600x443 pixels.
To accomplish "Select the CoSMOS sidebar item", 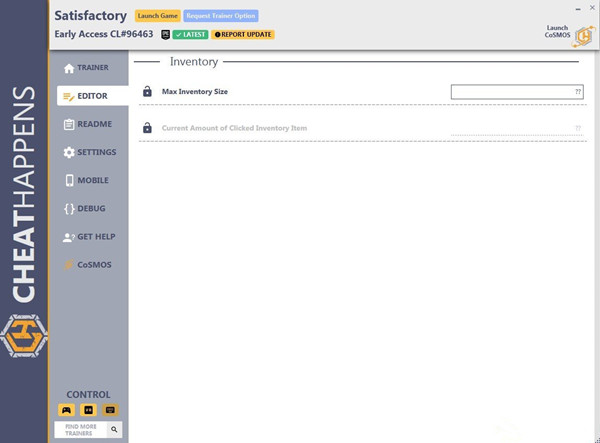I will tap(88, 265).
